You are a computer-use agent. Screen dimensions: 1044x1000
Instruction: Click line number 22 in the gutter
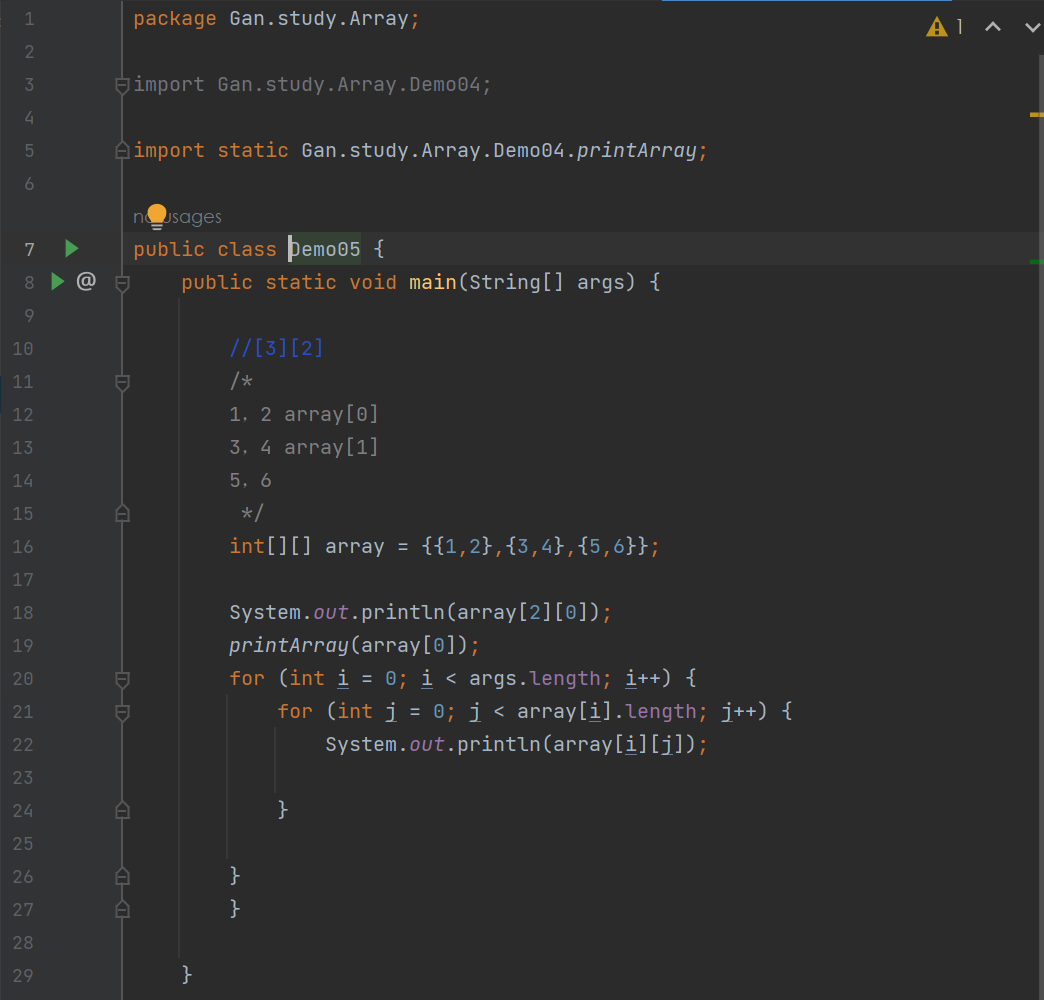point(23,744)
